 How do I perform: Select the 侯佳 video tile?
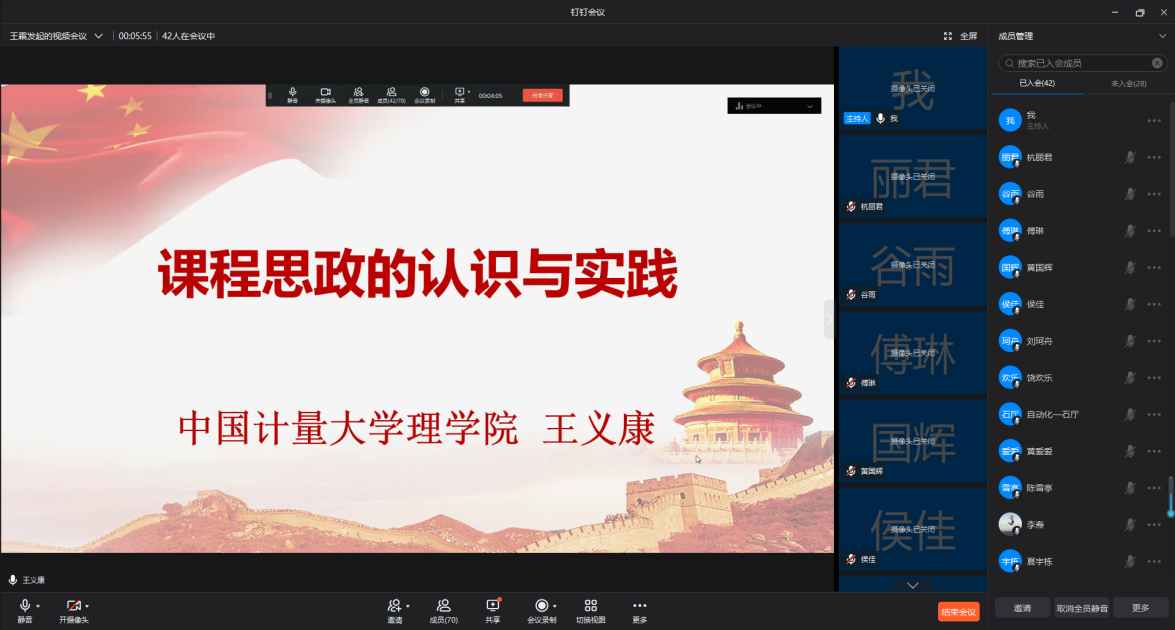tap(912, 530)
